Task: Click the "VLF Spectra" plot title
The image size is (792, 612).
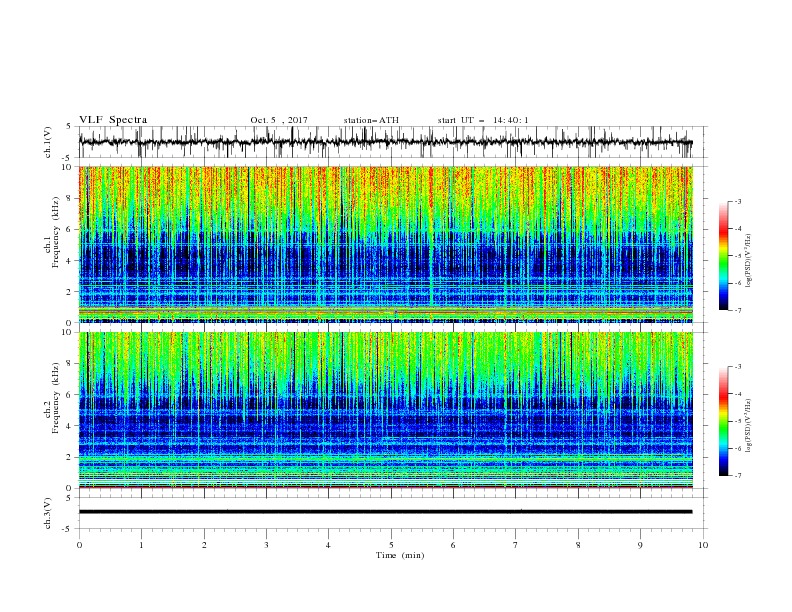Action: pyautogui.click(x=113, y=120)
